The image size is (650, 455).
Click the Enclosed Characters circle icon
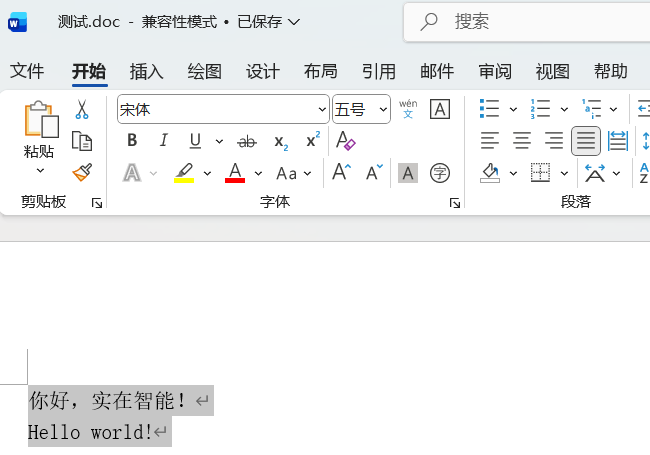click(440, 173)
